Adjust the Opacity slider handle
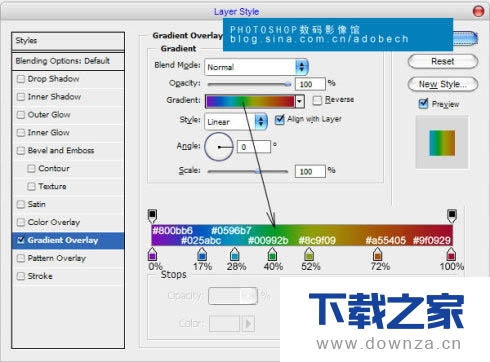Viewport: 490px width, 362px height. (288, 84)
